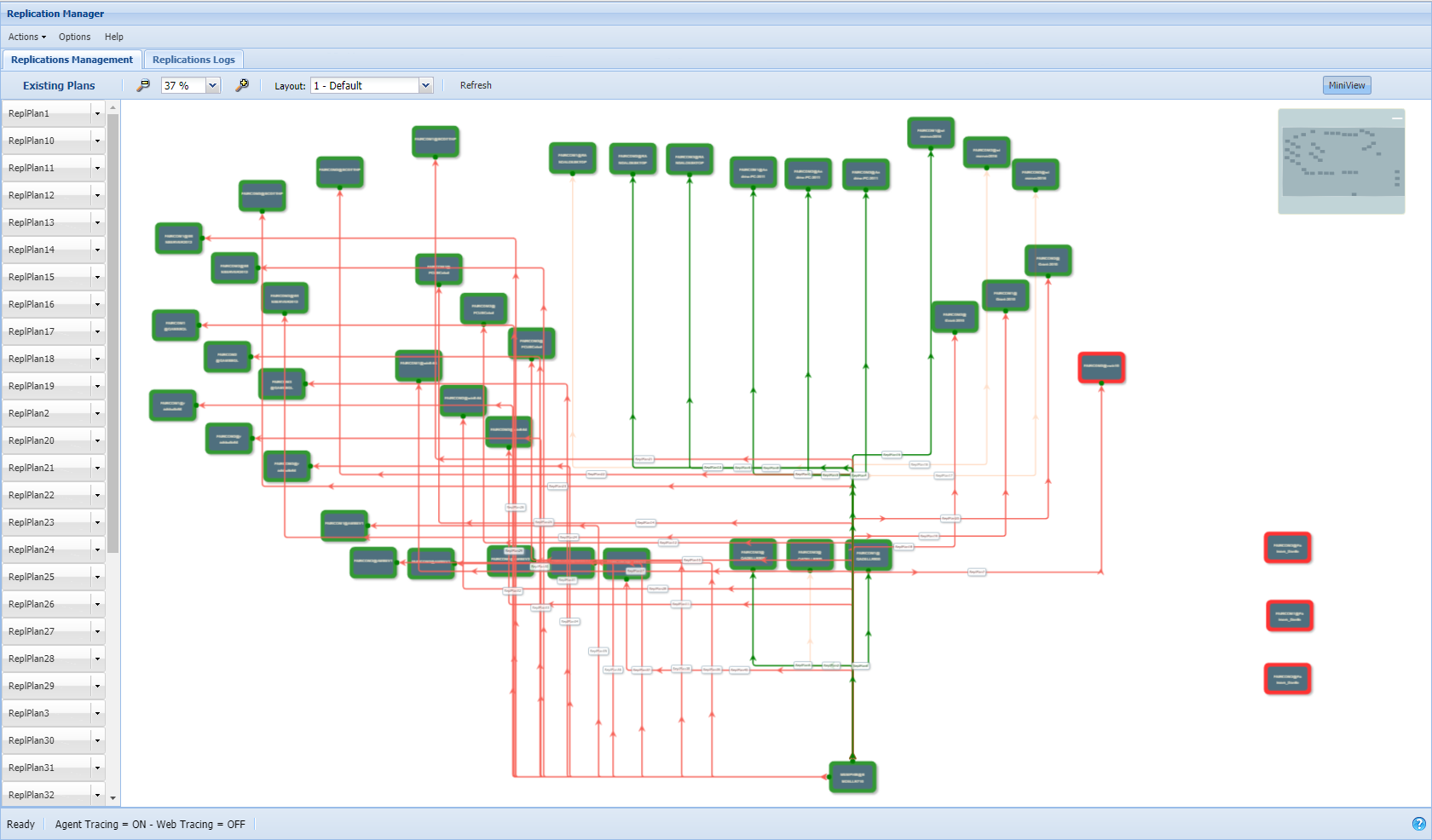
Task: Expand the ReplPlan23 dropdown arrow
Action: coord(97,522)
